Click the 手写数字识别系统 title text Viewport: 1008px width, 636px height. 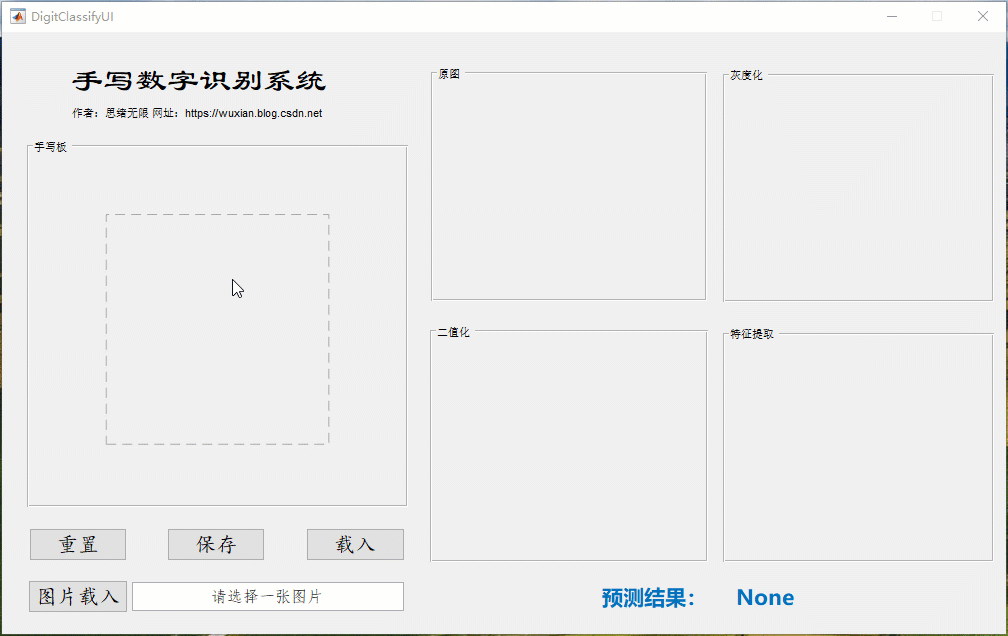(199, 81)
